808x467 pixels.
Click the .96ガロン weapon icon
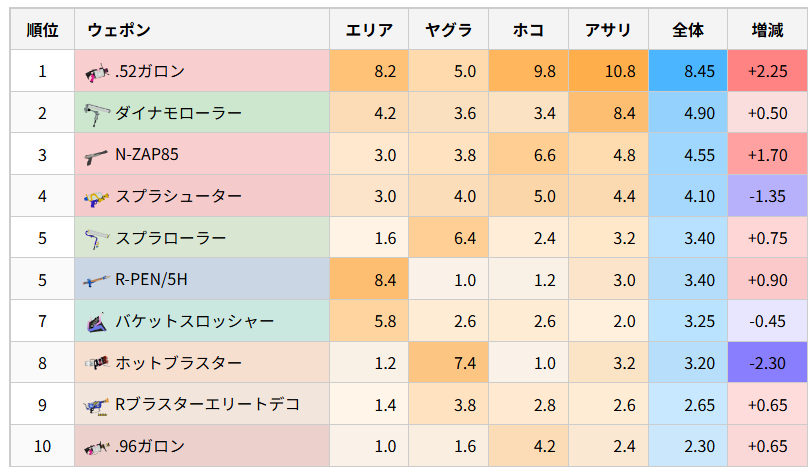96,447
